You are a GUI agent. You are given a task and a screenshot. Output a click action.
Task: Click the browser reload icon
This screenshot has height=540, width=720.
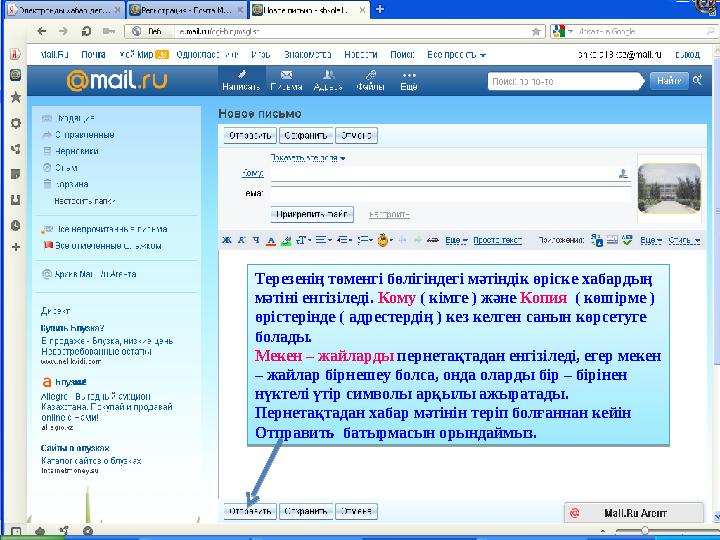(86, 31)
